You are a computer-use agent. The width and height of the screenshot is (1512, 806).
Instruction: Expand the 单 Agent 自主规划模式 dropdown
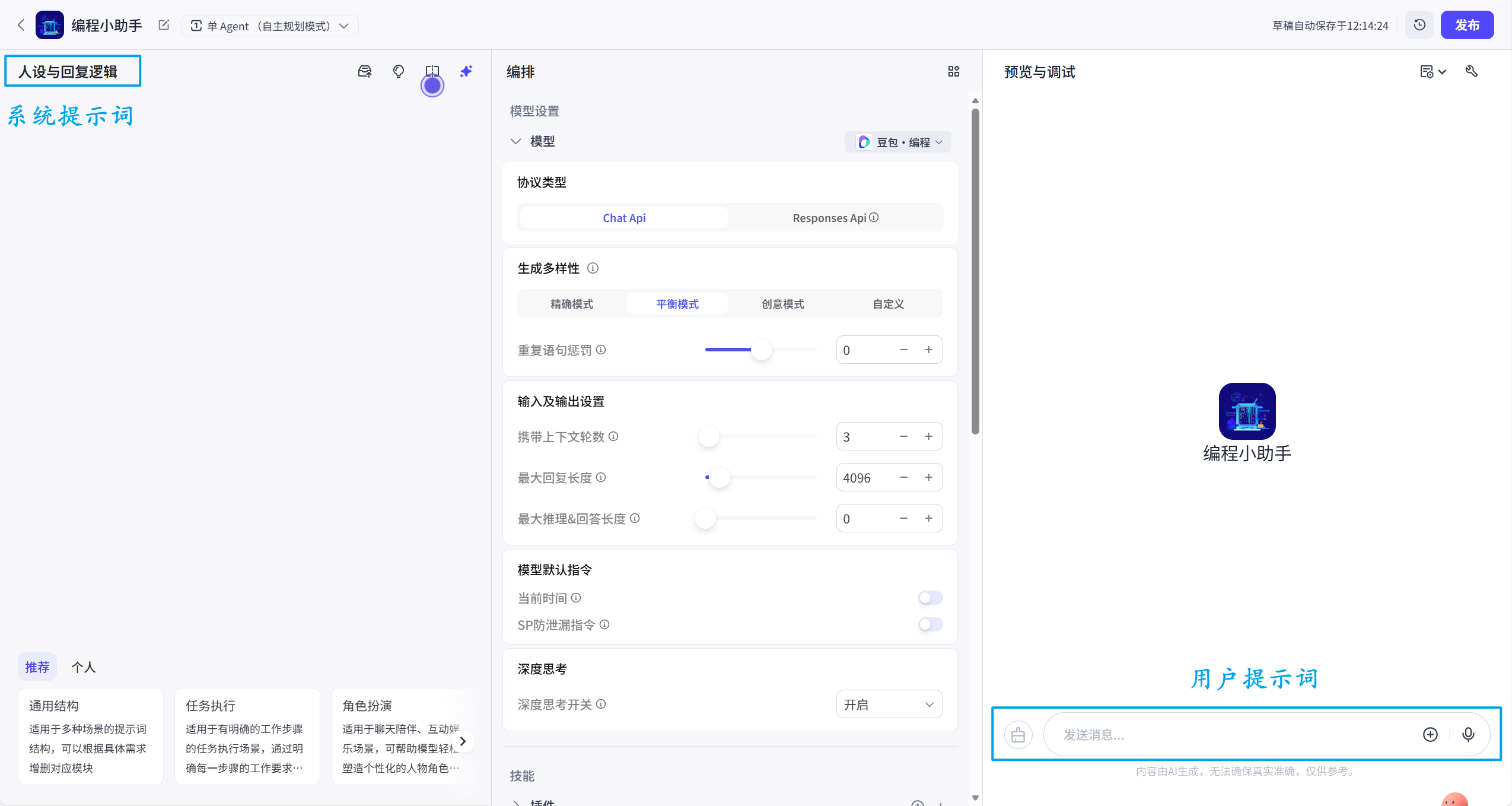(x=270, y=25)
